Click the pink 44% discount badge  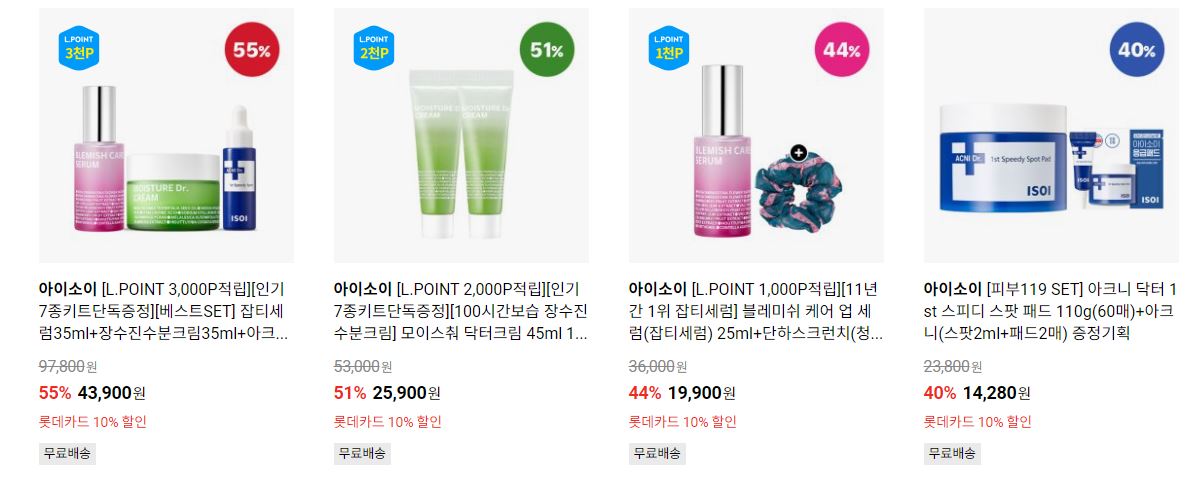[841, 49]
